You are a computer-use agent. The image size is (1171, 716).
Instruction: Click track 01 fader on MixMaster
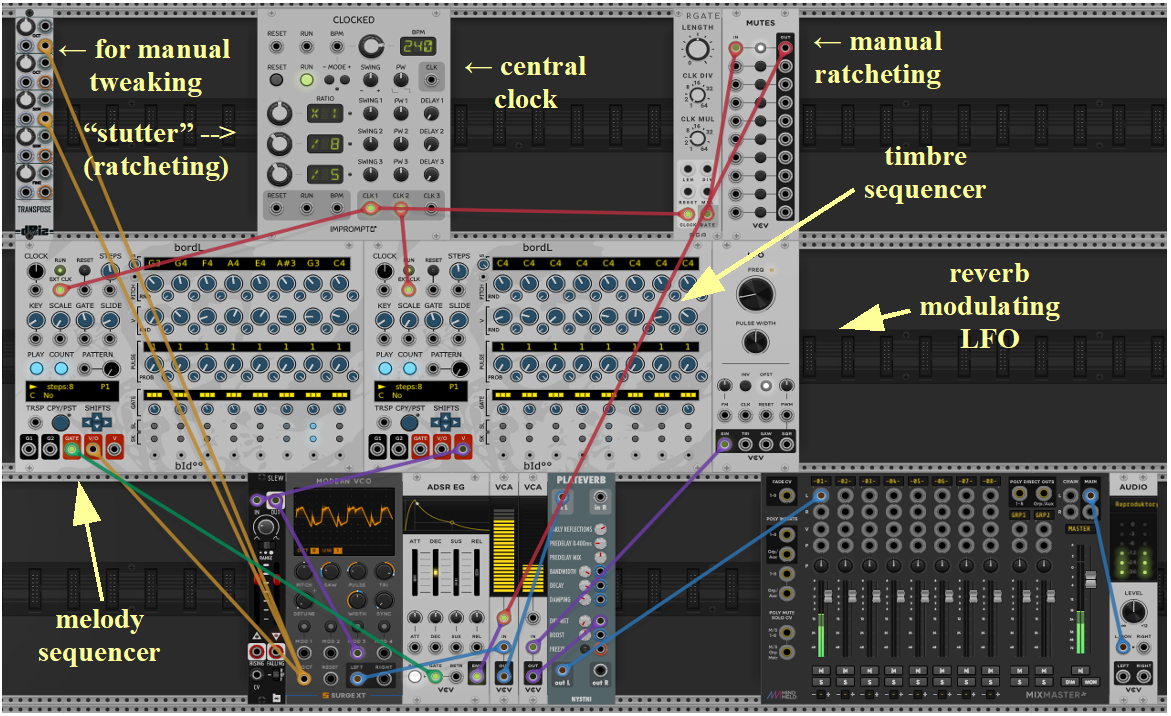tap(827, 597)
